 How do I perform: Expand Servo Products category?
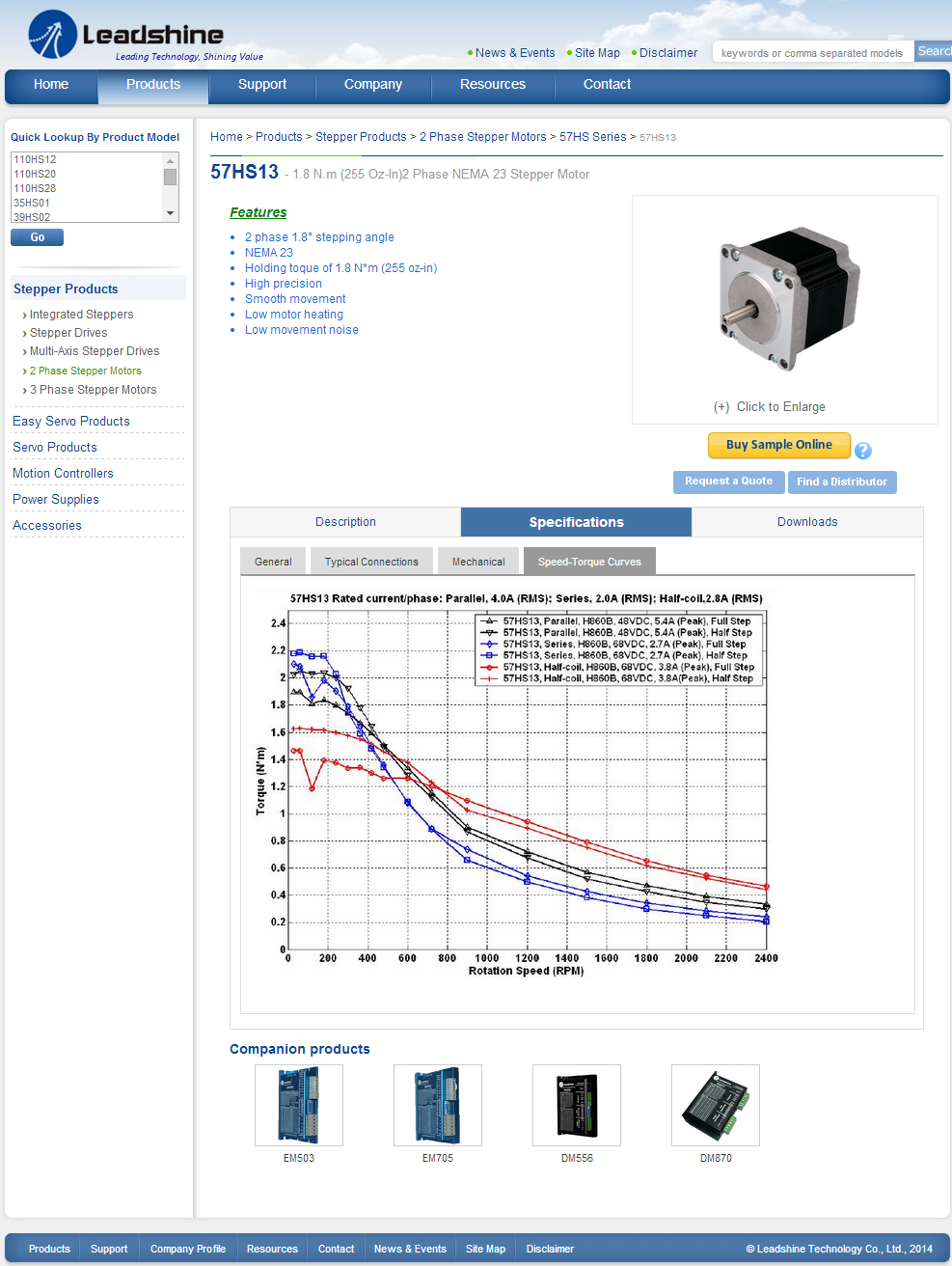point(55,448)
